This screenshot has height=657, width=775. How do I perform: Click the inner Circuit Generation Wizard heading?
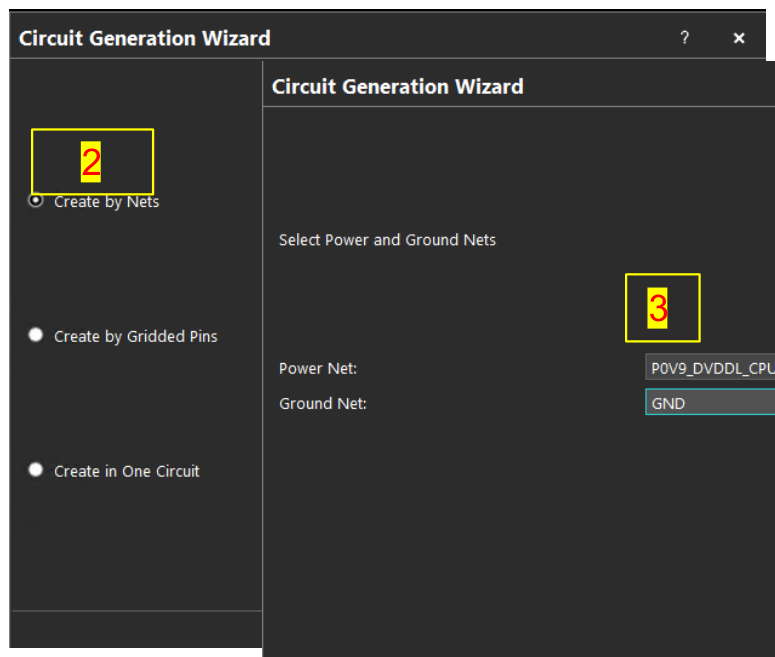click(397, 87)
